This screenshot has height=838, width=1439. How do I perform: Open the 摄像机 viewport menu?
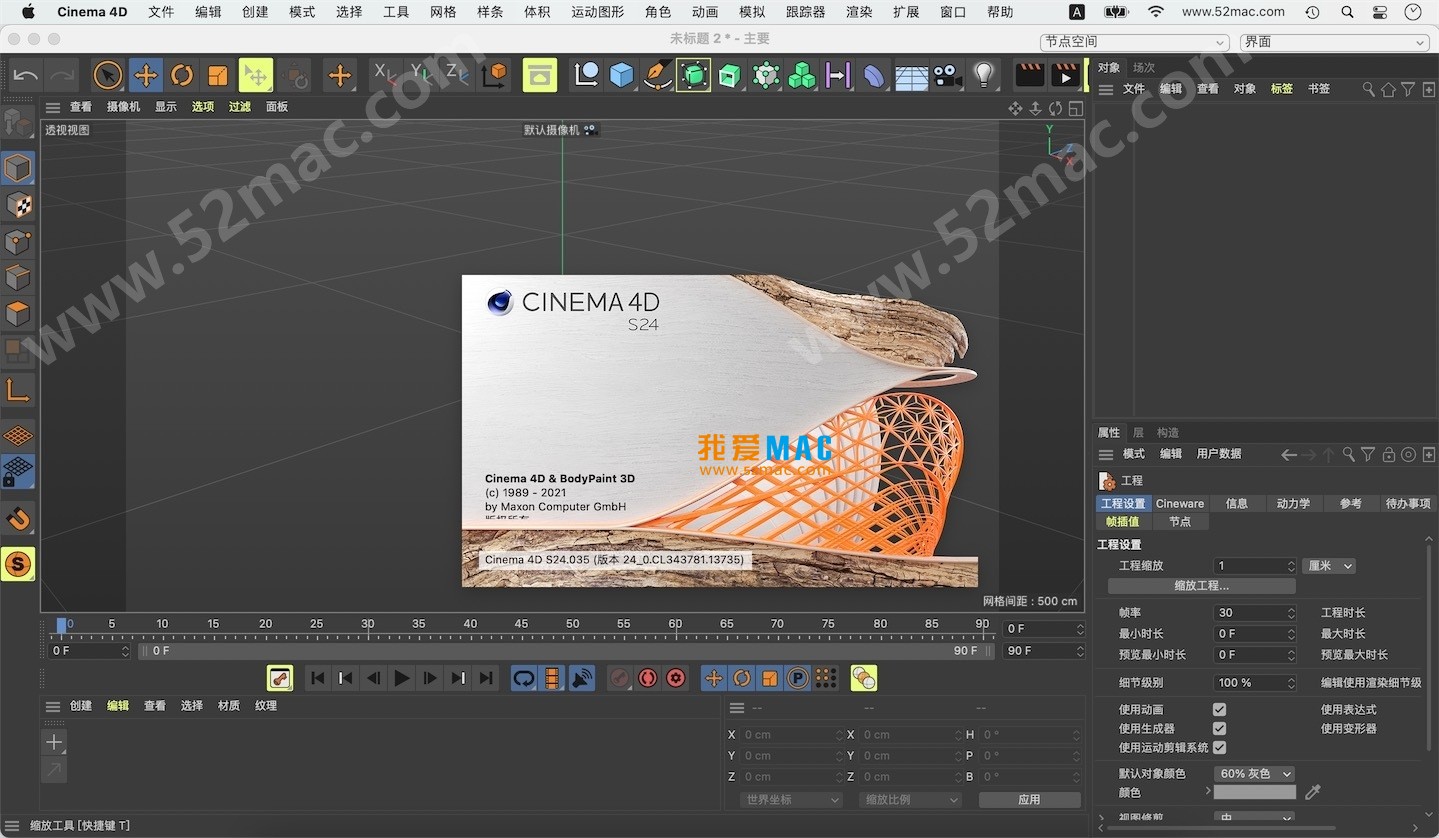point(123,107)
